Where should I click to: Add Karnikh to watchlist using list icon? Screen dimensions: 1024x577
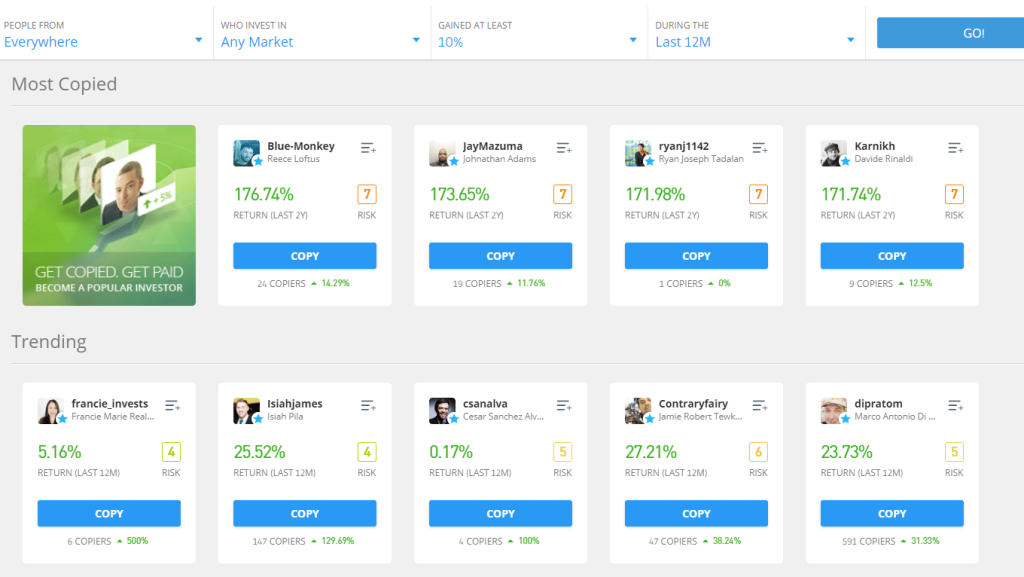(955, 148)
